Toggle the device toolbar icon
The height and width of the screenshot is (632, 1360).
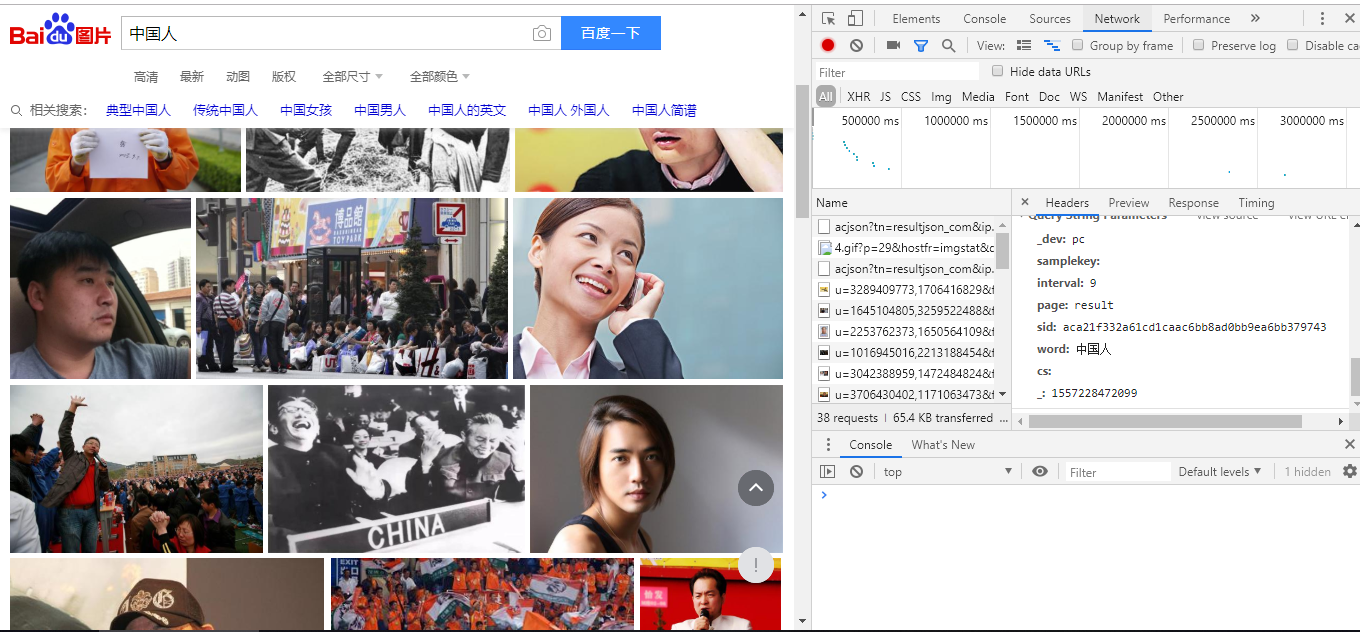point(854,17)
